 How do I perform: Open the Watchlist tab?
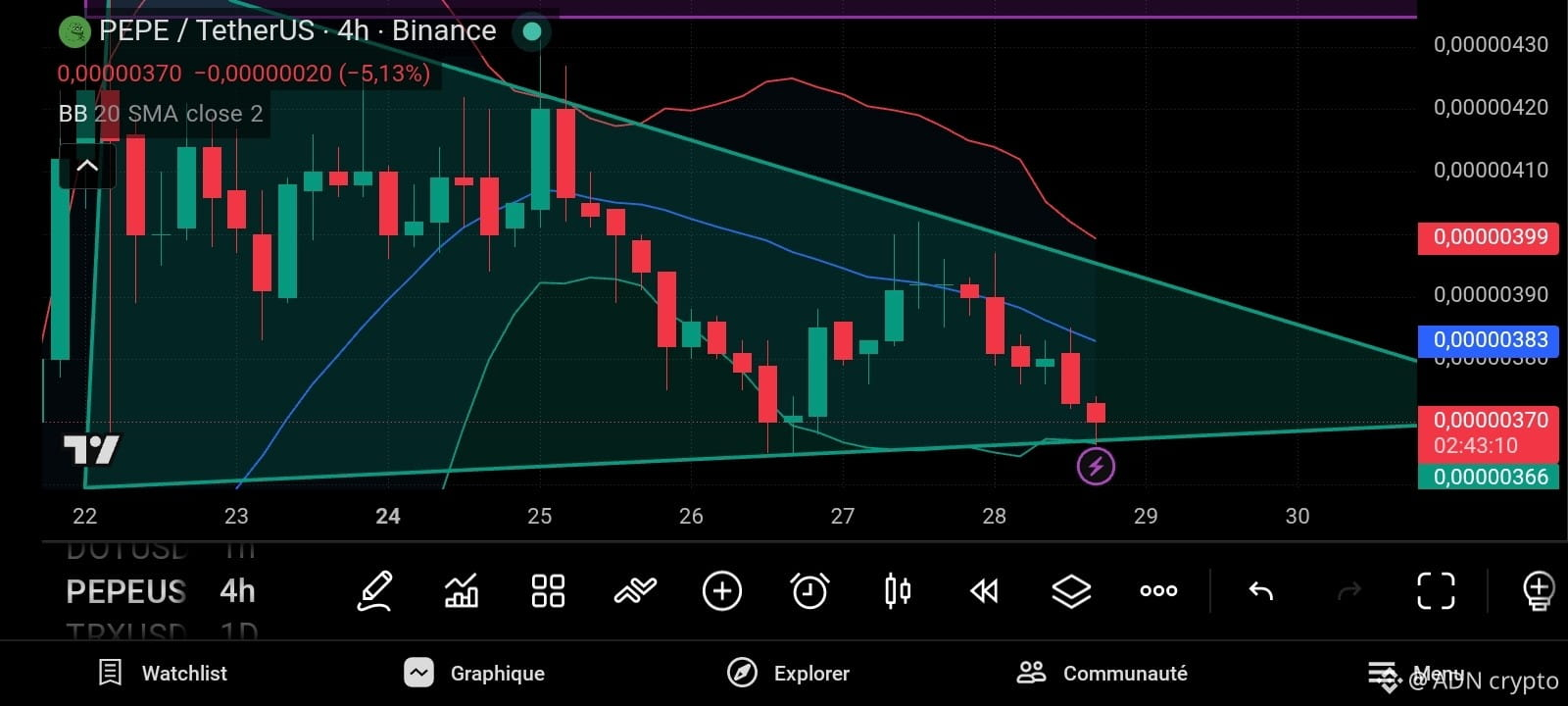164,673
